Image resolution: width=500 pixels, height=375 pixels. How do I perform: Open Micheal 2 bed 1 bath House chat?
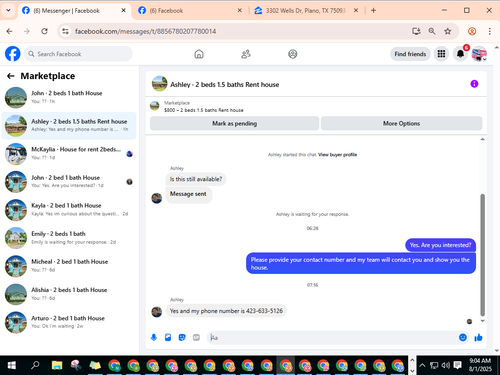[69, 266]
